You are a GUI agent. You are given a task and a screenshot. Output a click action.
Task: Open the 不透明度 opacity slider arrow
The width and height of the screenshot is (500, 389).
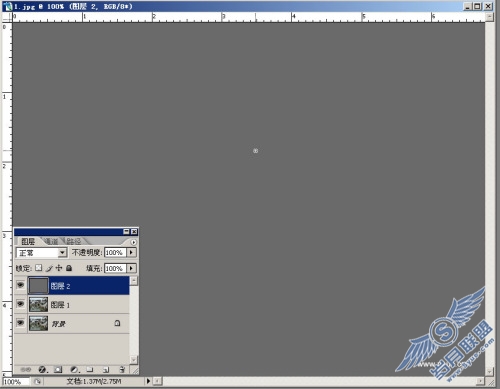pyautogui.click(x=131, y=252)
